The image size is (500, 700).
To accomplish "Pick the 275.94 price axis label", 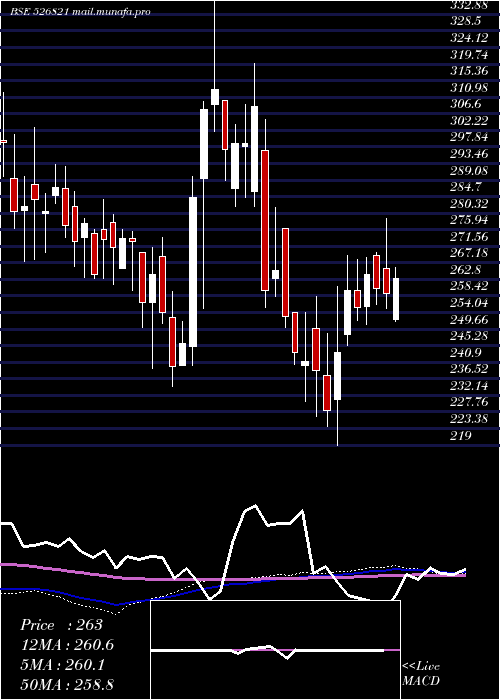I will click(x=471, y=221).
